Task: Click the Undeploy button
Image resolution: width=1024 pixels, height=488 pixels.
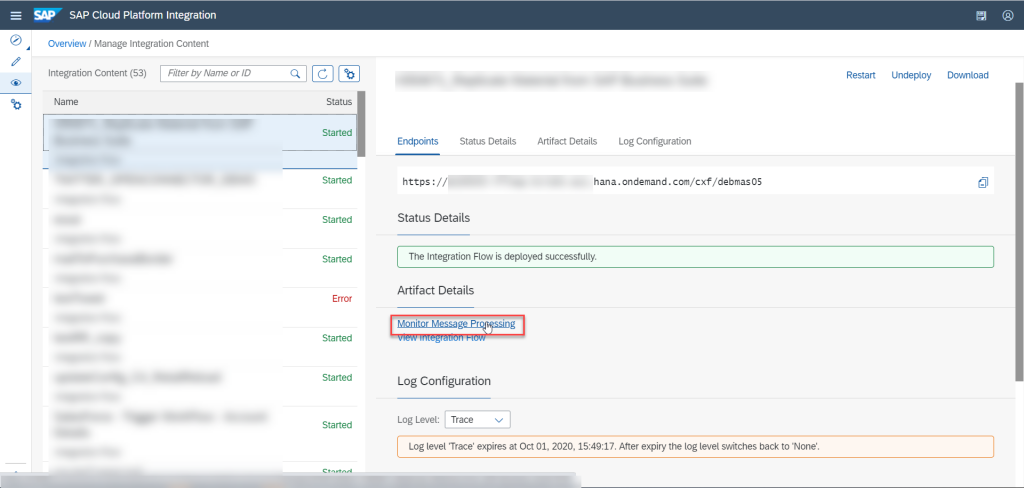Action: click(x=911, y=75)
